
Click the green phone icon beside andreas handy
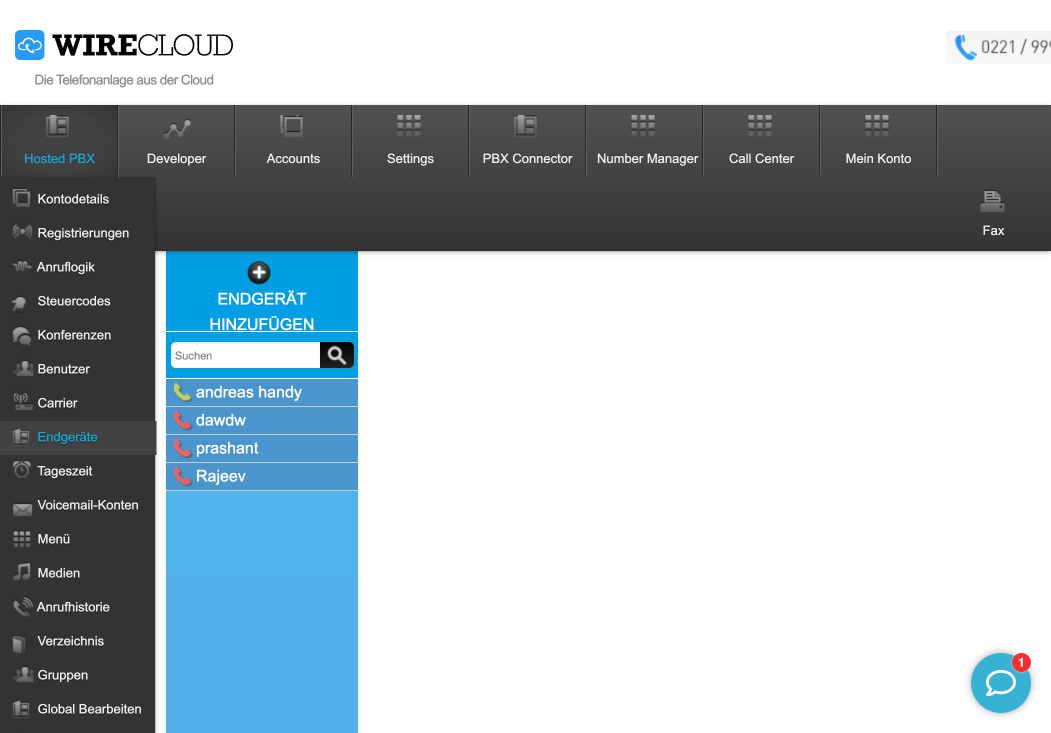[182, 392]
